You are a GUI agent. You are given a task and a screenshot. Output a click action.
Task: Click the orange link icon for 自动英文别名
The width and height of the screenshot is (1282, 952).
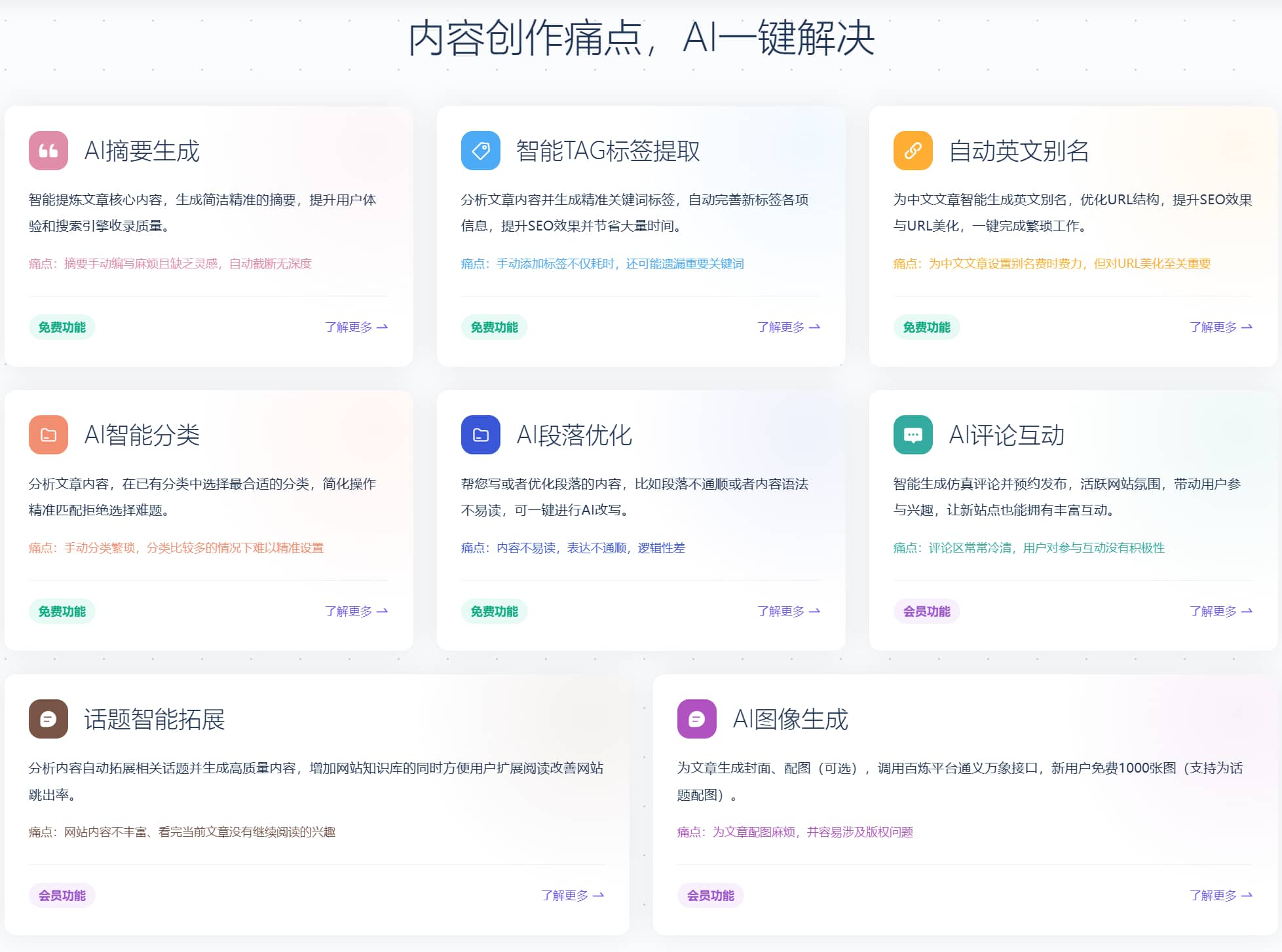click(x=913, y=151)
